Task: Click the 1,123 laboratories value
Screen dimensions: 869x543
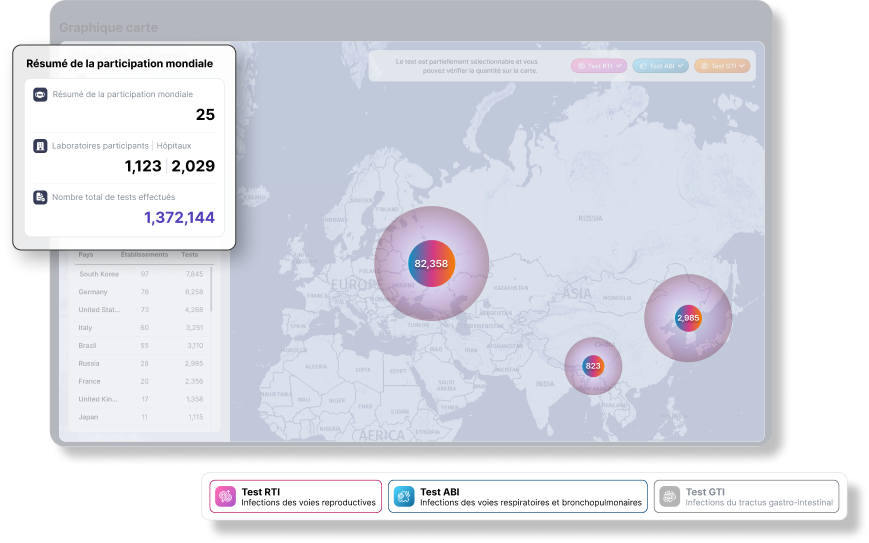Action: 143,166
